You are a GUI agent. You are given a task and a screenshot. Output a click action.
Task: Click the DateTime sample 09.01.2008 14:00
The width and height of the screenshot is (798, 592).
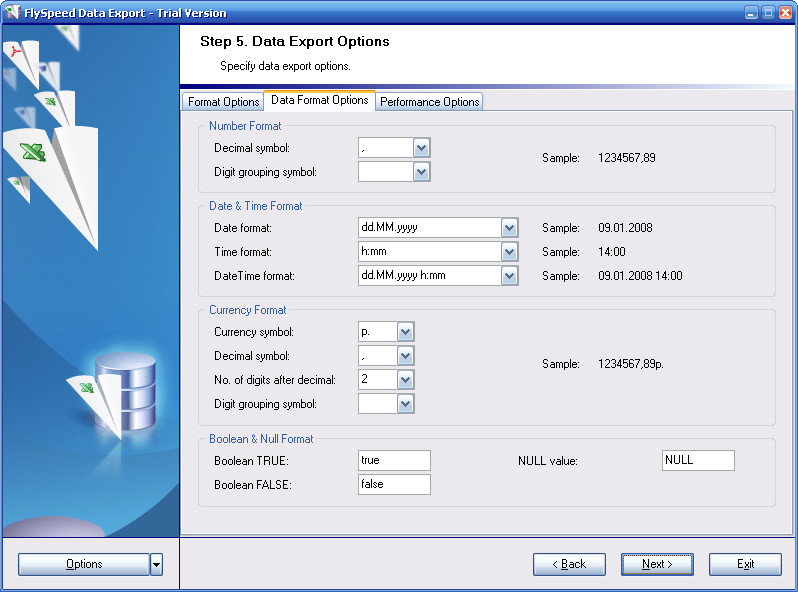tap(640, 275)
